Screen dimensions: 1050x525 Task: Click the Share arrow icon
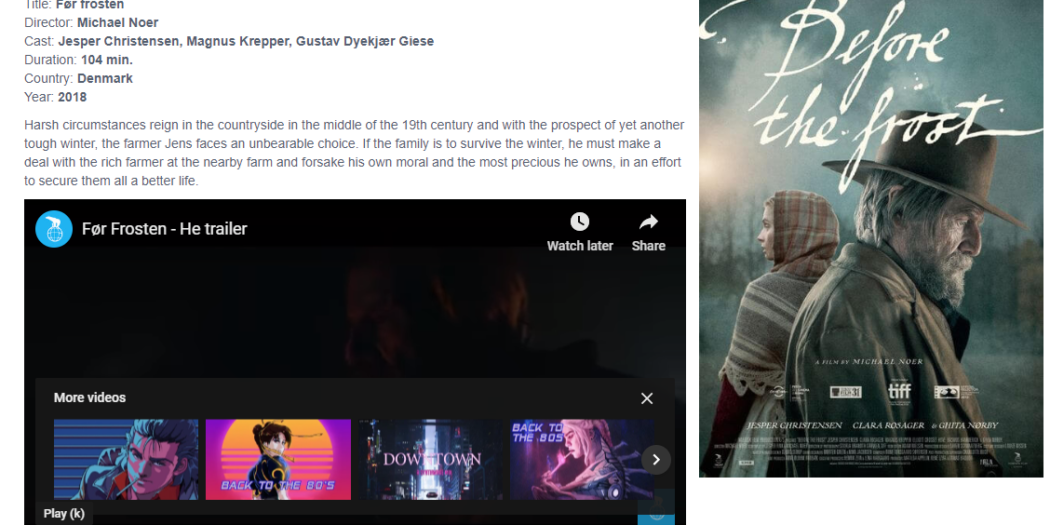pyautogui.click(x=648, y=222)
